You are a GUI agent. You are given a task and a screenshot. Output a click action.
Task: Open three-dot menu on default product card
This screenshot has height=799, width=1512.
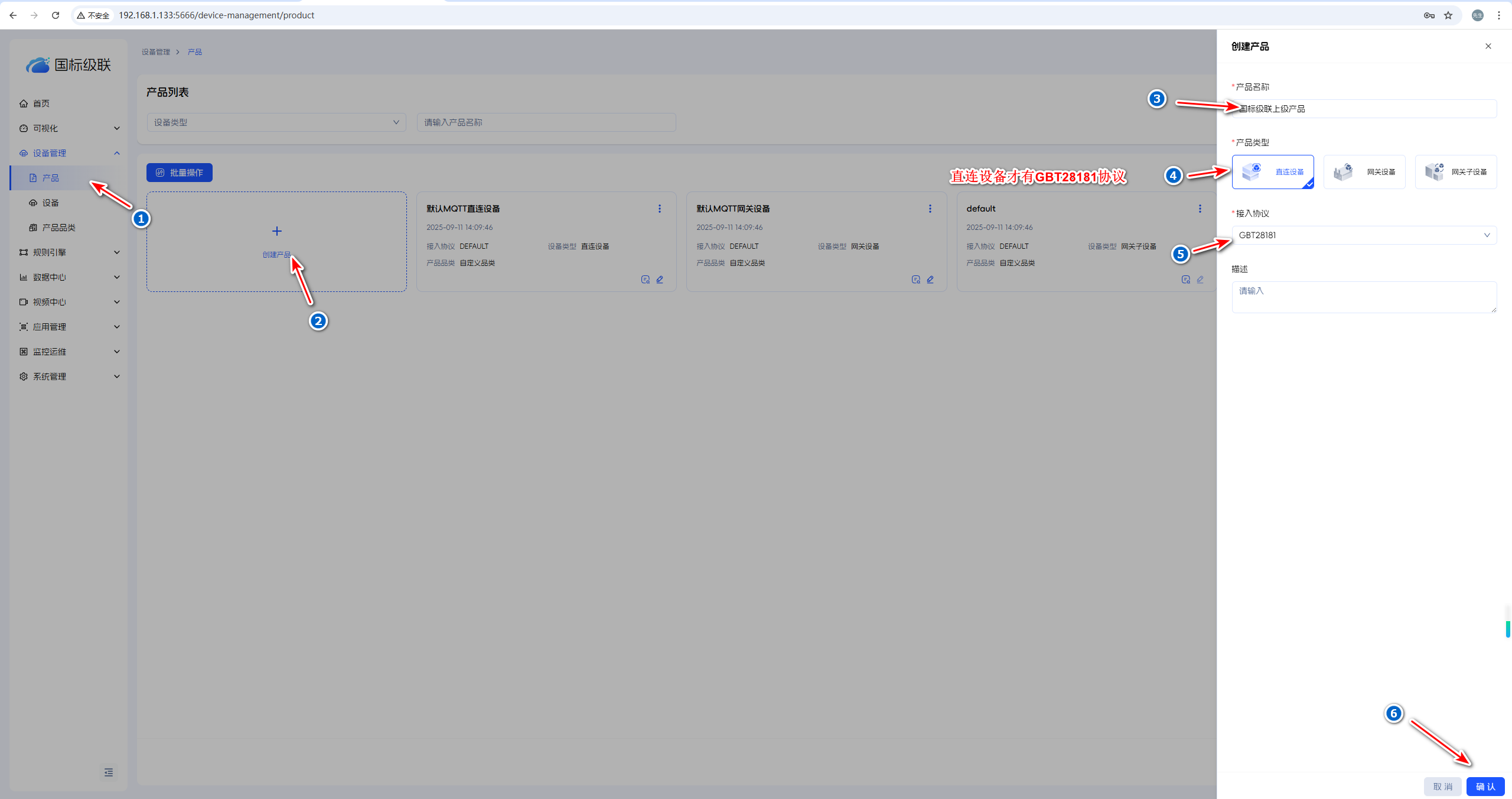click(1200, 209)
